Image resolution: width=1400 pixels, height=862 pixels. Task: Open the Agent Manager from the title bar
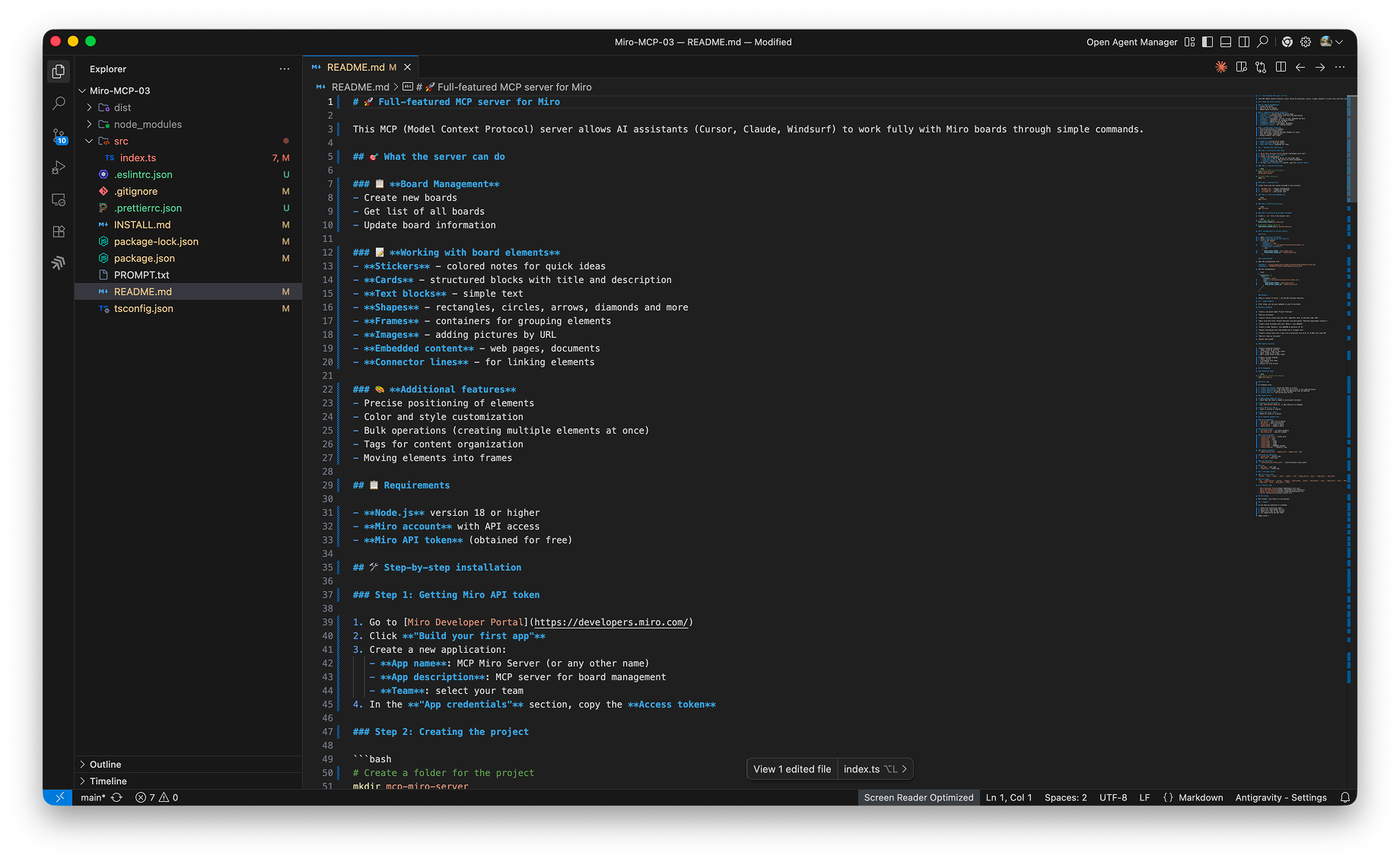1132,42
